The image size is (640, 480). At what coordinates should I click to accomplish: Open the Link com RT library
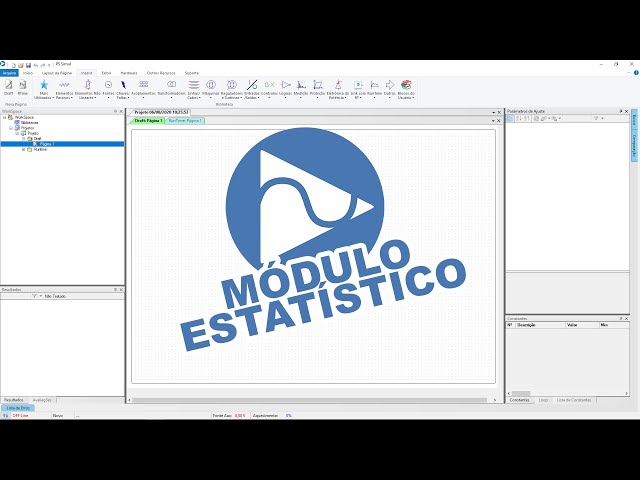point(358,89)
